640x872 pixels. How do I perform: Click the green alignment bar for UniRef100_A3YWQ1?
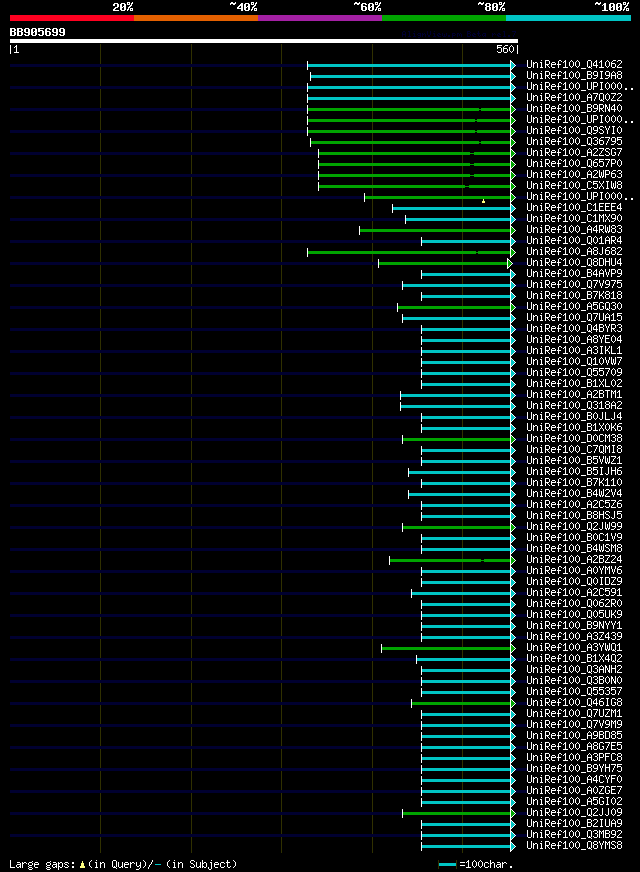pos(449,649)
